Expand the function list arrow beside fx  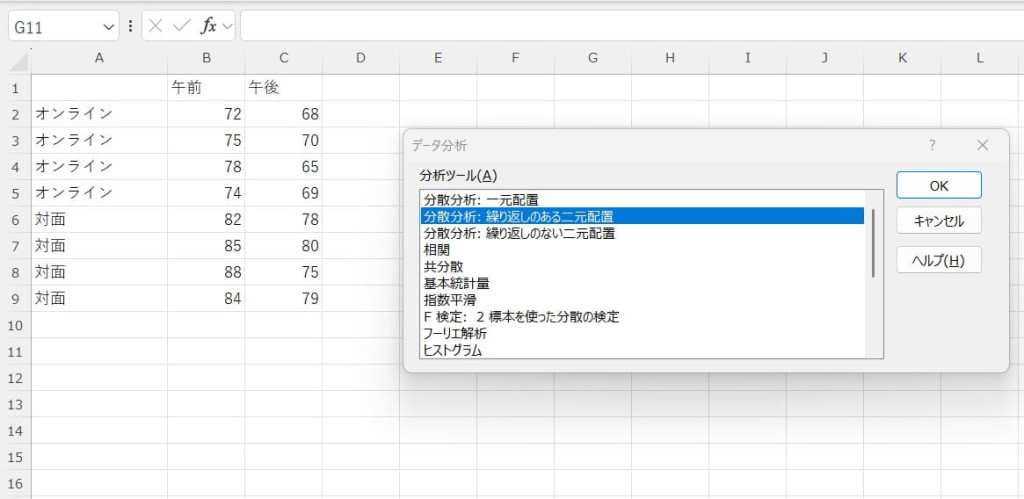228,27
